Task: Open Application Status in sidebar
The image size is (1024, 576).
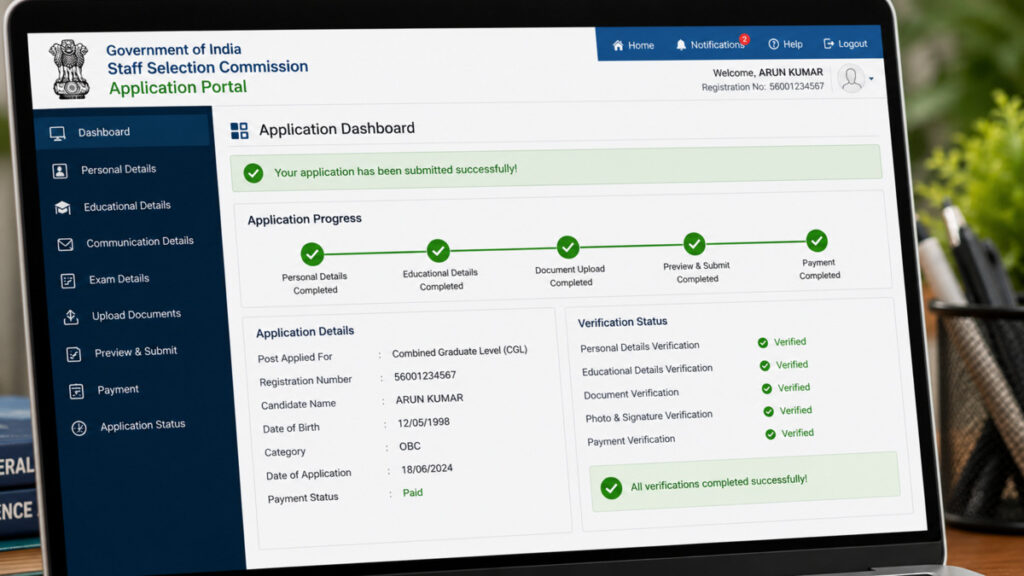Action: pyautogui.click(x=145, y=426)
